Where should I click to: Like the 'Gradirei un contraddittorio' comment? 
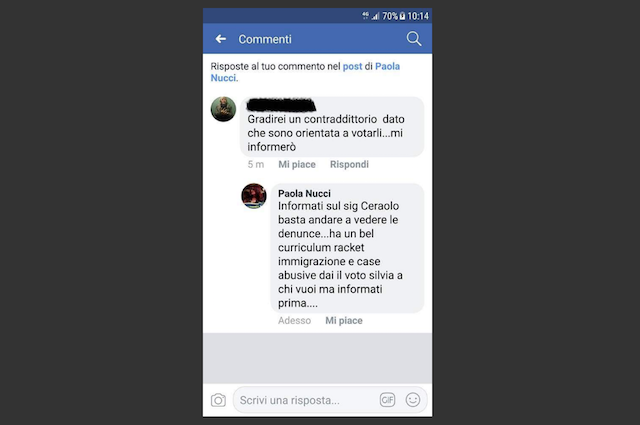click(x=297, y=164)
